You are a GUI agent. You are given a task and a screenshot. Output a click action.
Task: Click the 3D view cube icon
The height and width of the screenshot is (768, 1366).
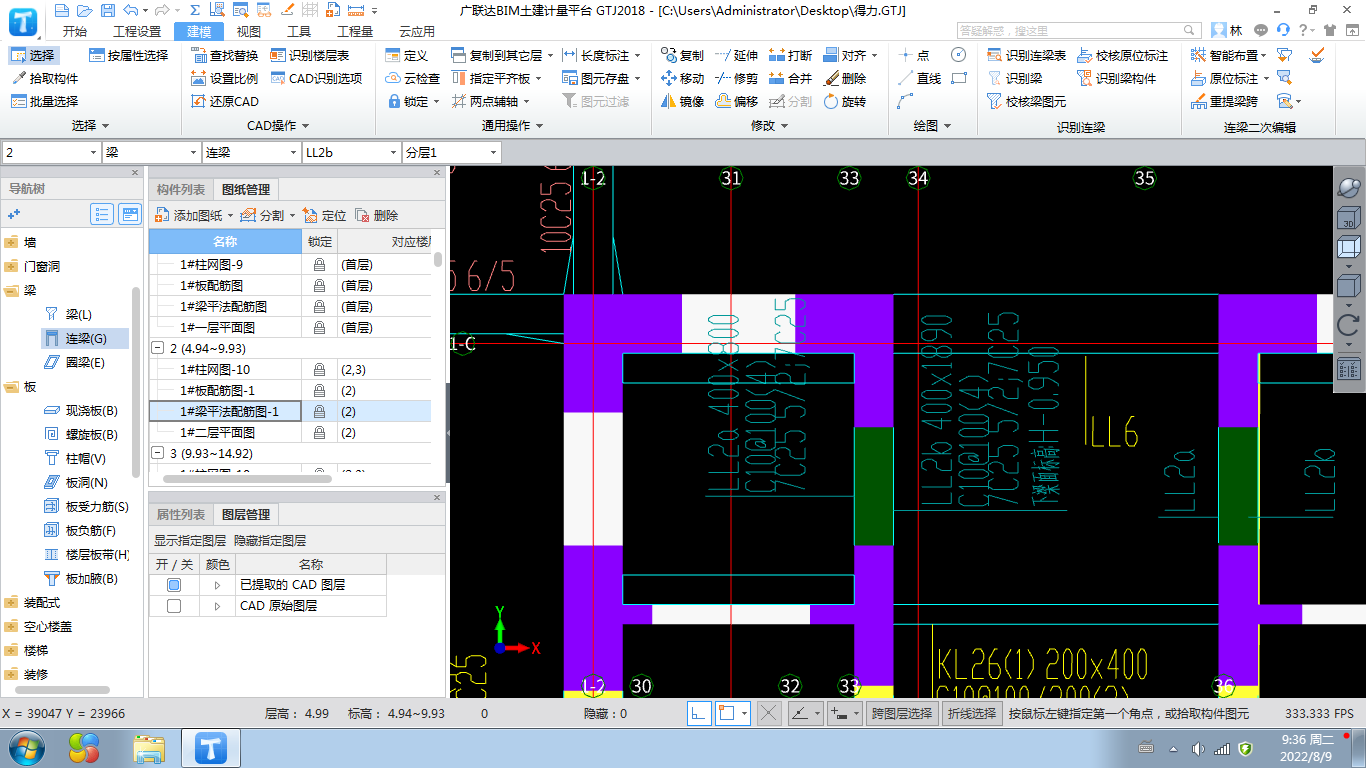(x=1349, y=217)
